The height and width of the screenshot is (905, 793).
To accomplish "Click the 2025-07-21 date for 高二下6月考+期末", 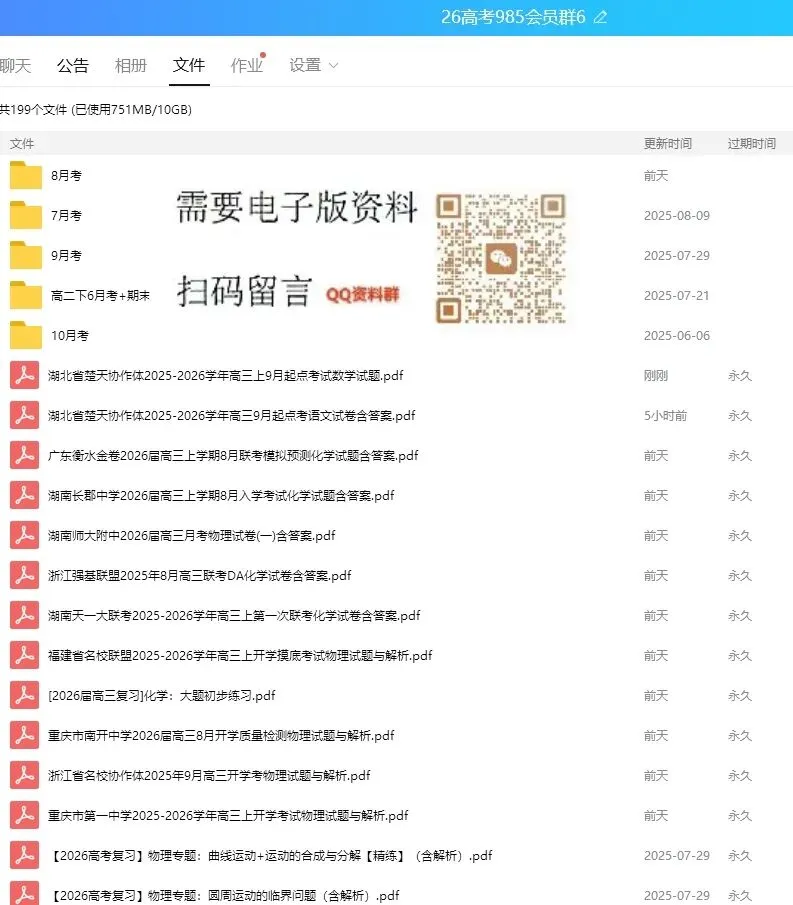I will 677,296.
